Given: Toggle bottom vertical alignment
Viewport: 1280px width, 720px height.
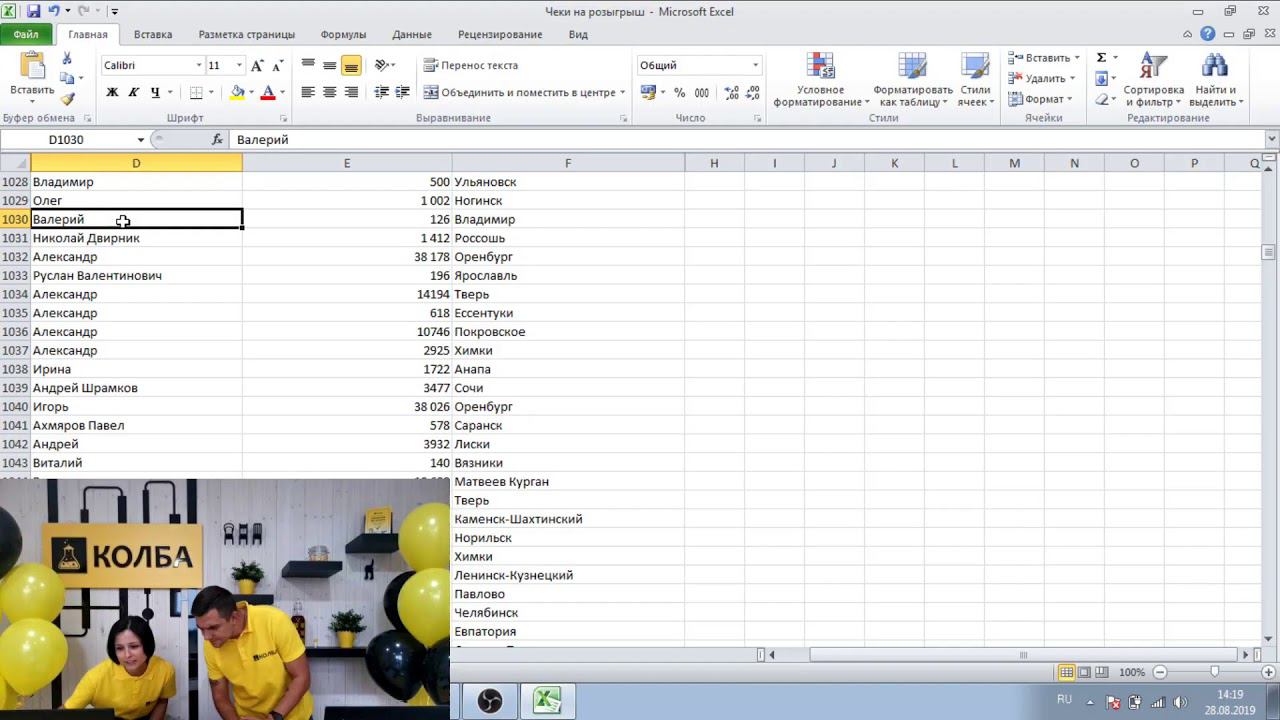Looking at the screenshot, I should (x=351, y=66).
